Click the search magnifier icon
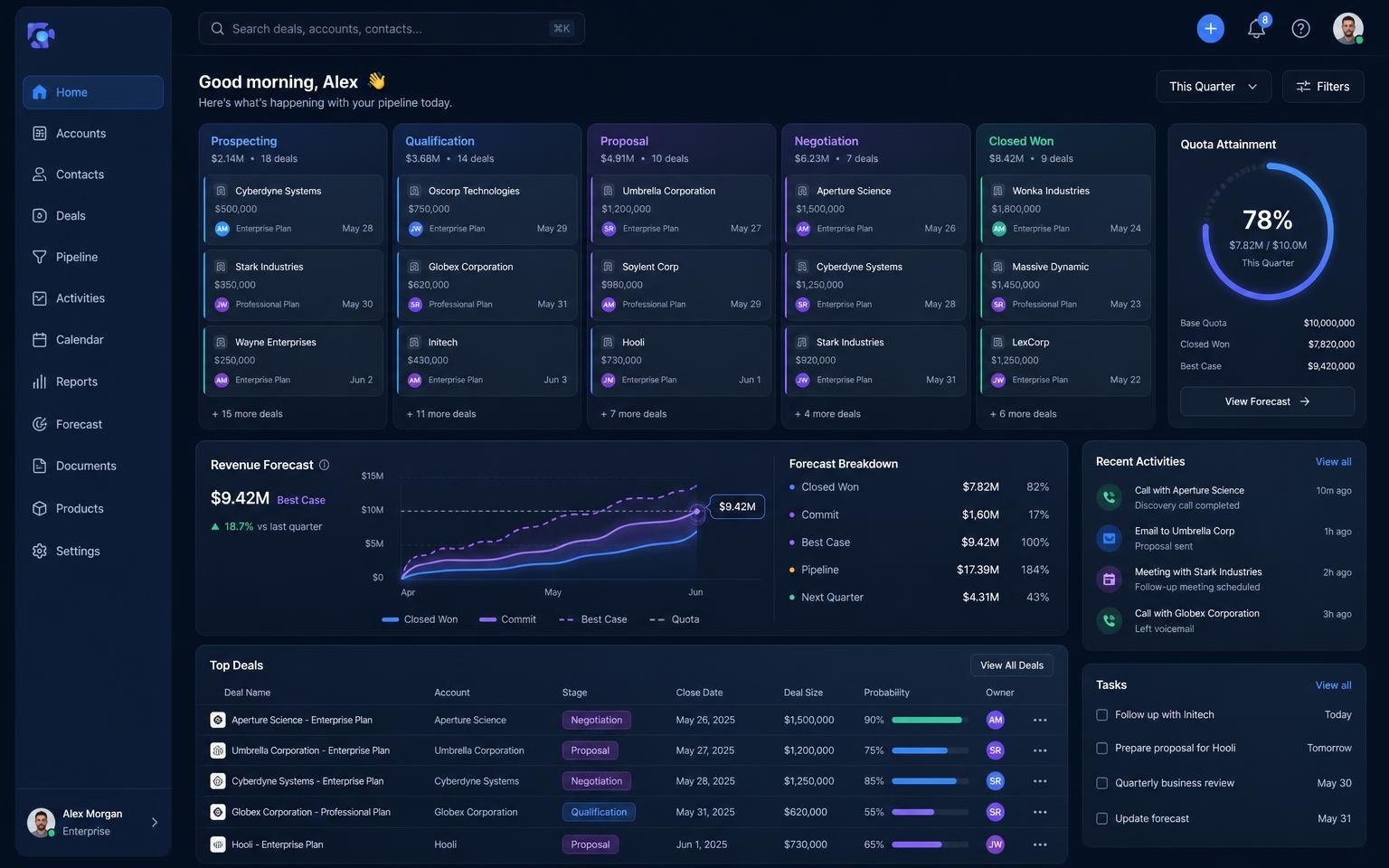 218,29
